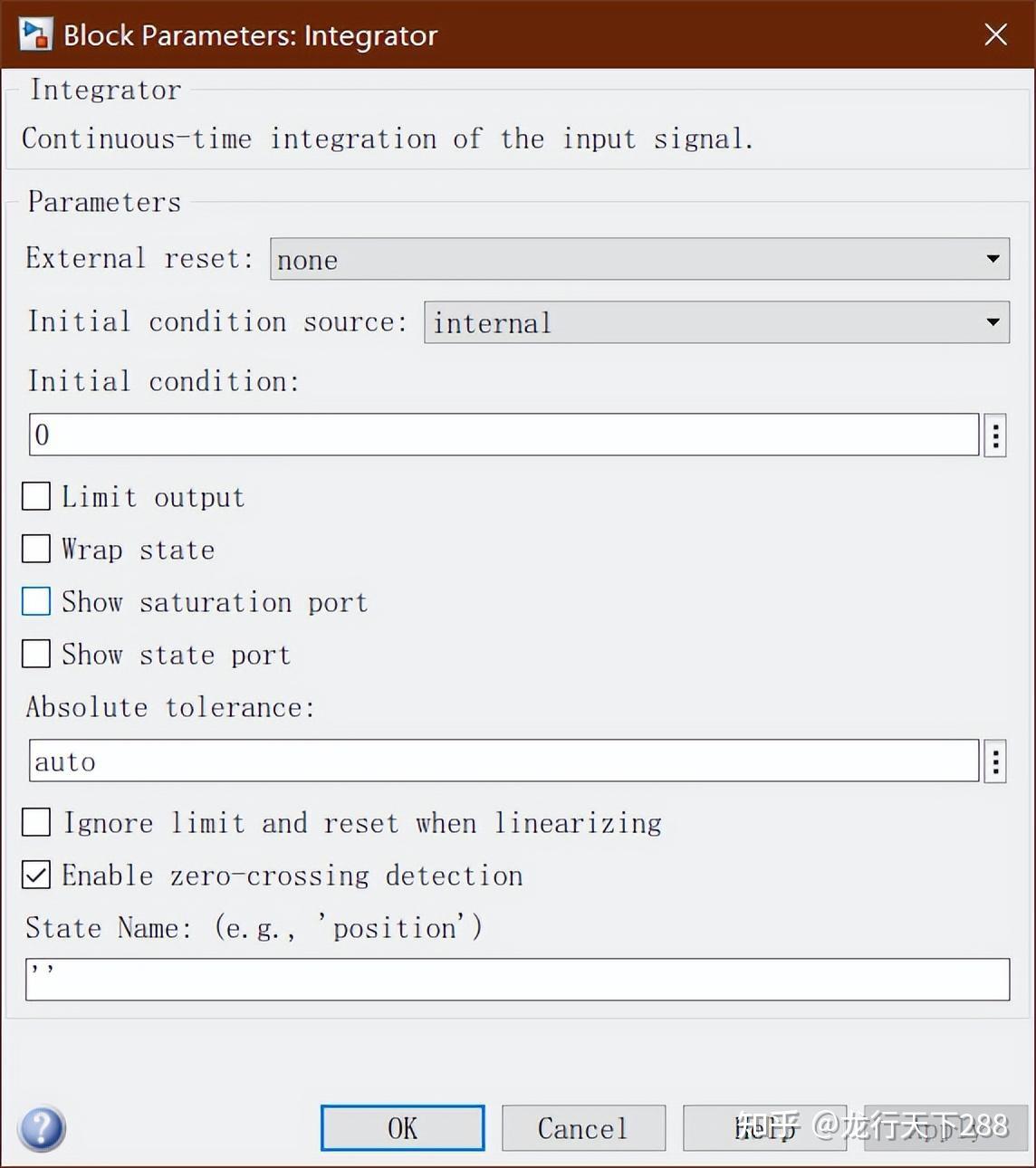Click the Initial condition input field
This screenshot has height=1168, width=1036.
504,436
